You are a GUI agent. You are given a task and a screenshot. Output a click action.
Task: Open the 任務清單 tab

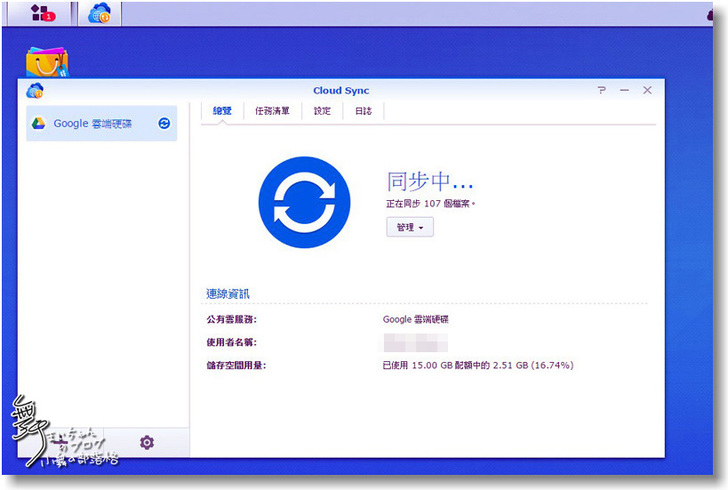click(272, 111)
